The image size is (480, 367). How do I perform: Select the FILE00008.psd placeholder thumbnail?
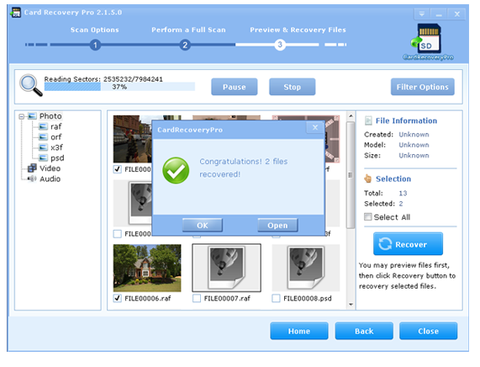point(306,268)
